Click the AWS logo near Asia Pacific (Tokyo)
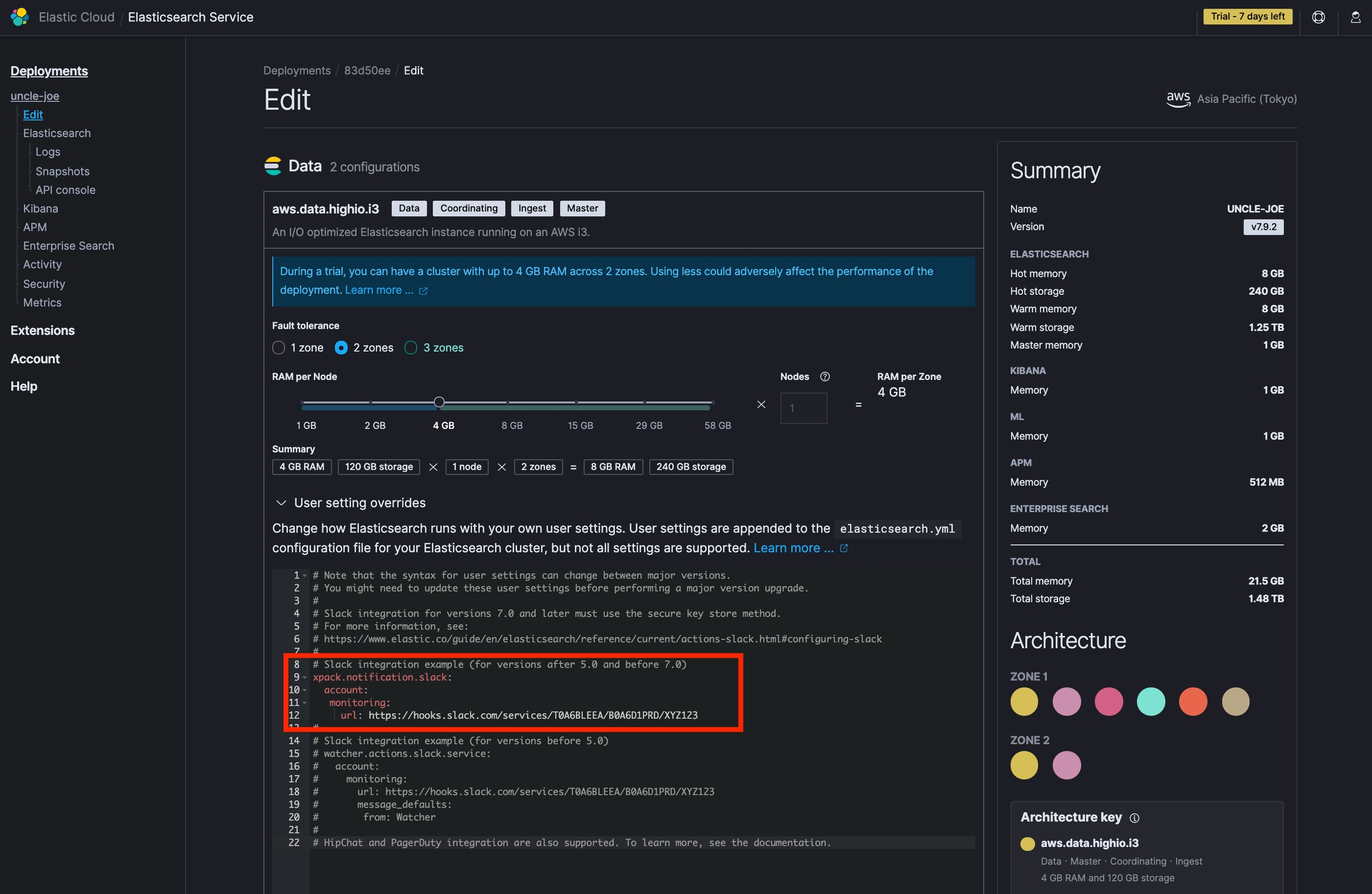Viewport: 1372px width, 894px height. 1178,99
